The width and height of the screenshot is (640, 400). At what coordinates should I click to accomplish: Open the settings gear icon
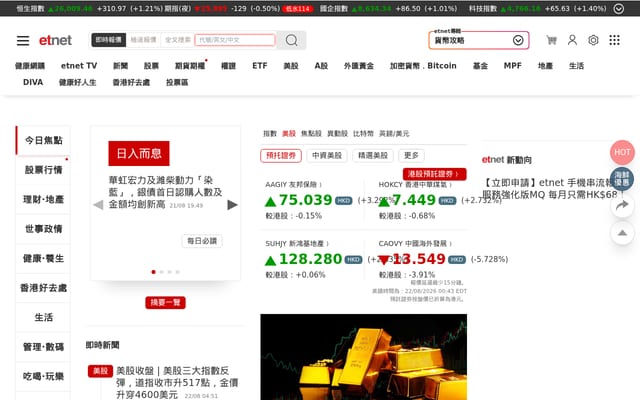click(x=593, y=40)
